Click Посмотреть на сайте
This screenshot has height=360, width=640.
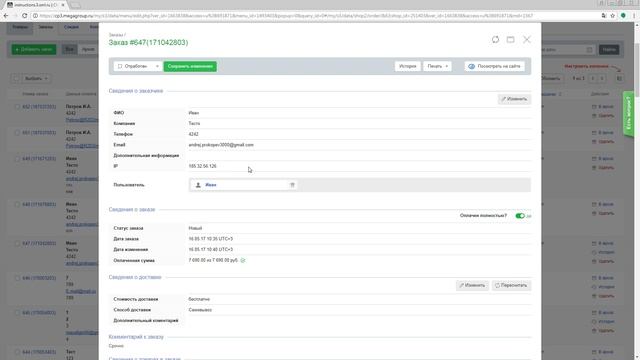point(495,66)
